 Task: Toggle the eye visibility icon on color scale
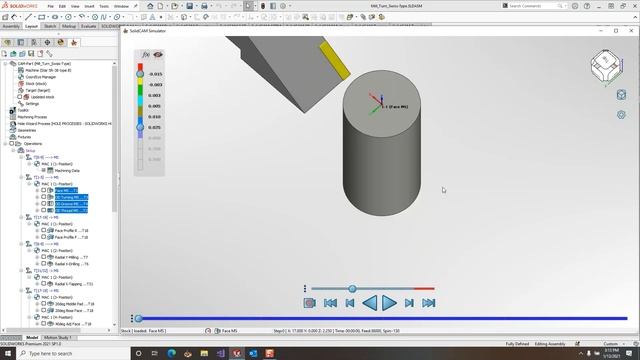(158, 54)
